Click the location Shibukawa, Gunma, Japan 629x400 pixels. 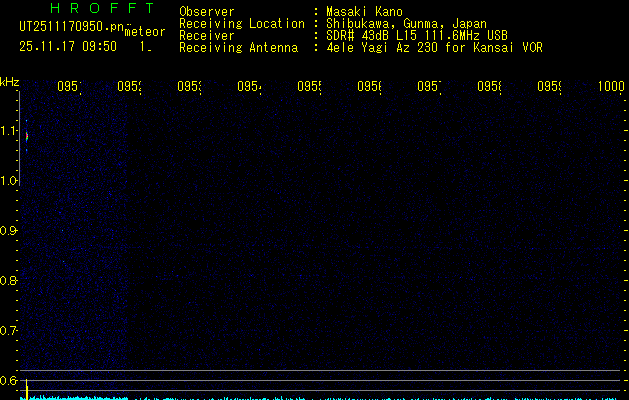click(x=406, y=24)
